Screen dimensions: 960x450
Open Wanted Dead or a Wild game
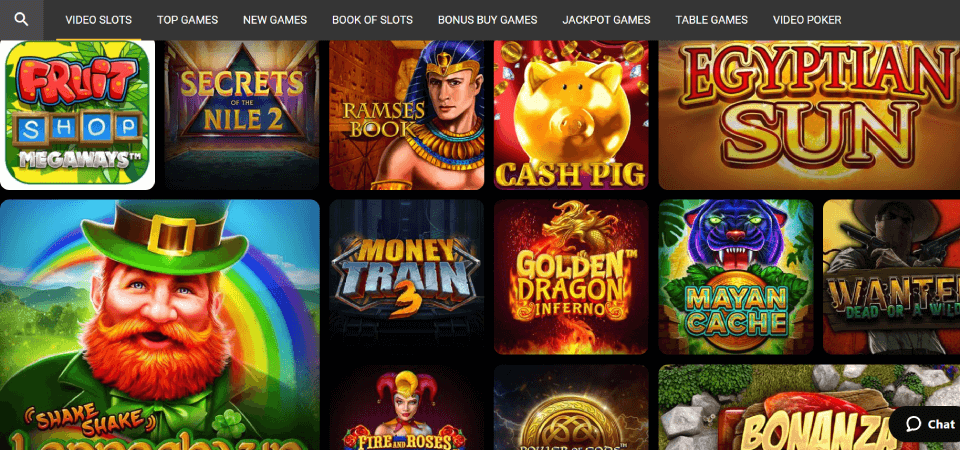(x=891, y=277)
